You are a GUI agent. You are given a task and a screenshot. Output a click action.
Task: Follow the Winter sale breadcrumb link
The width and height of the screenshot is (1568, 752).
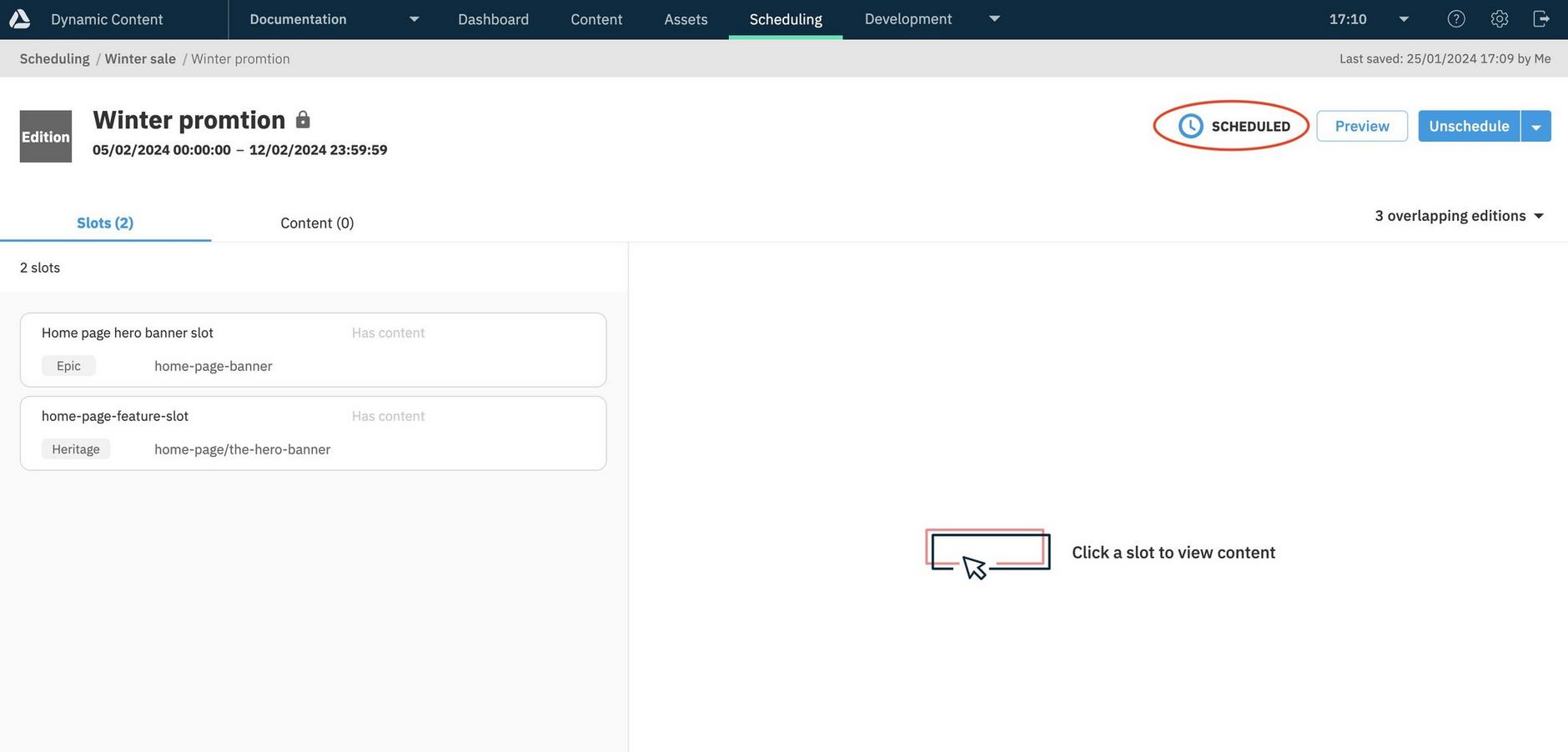click(140, 58)
